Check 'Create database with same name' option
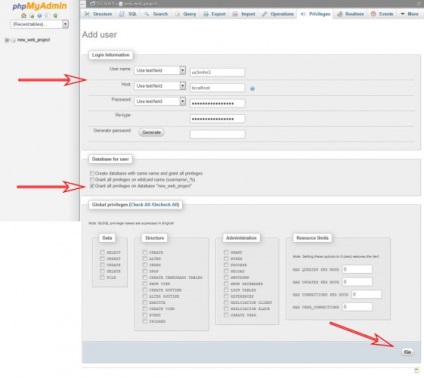This screenshot has height=378, width=424. tap(92, 173)
